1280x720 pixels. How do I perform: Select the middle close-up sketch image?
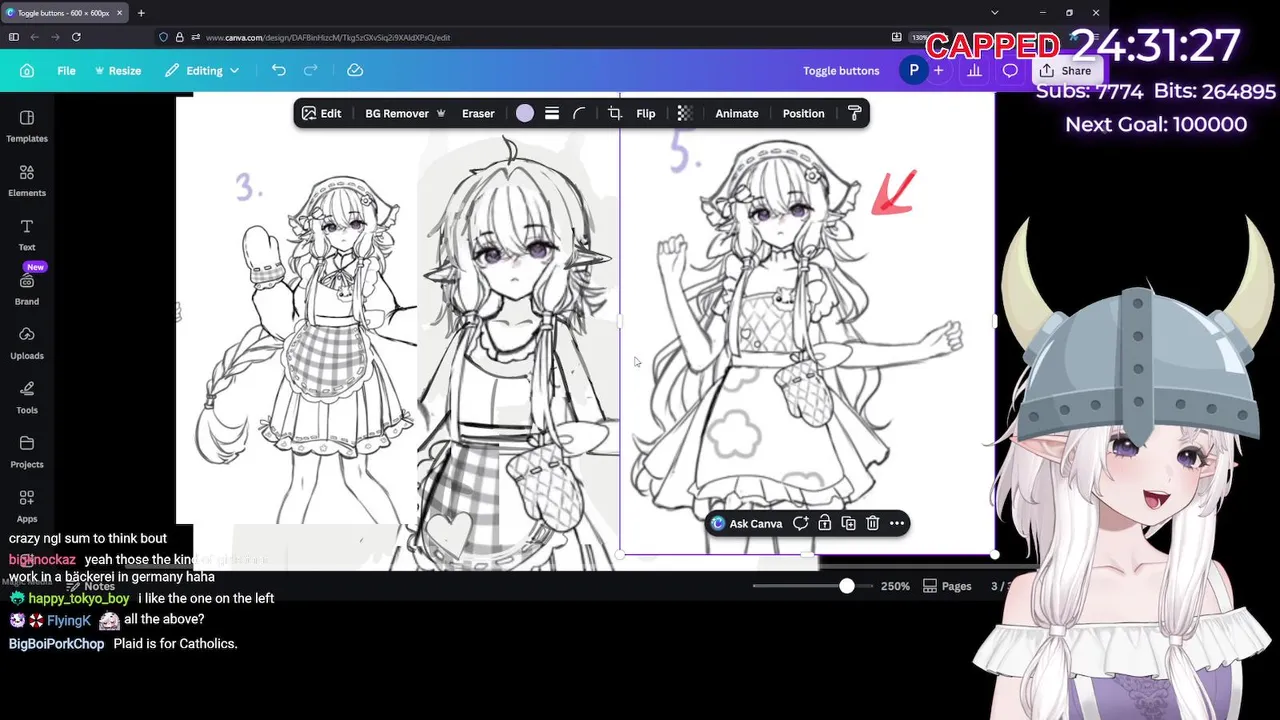tap(518, 350)
